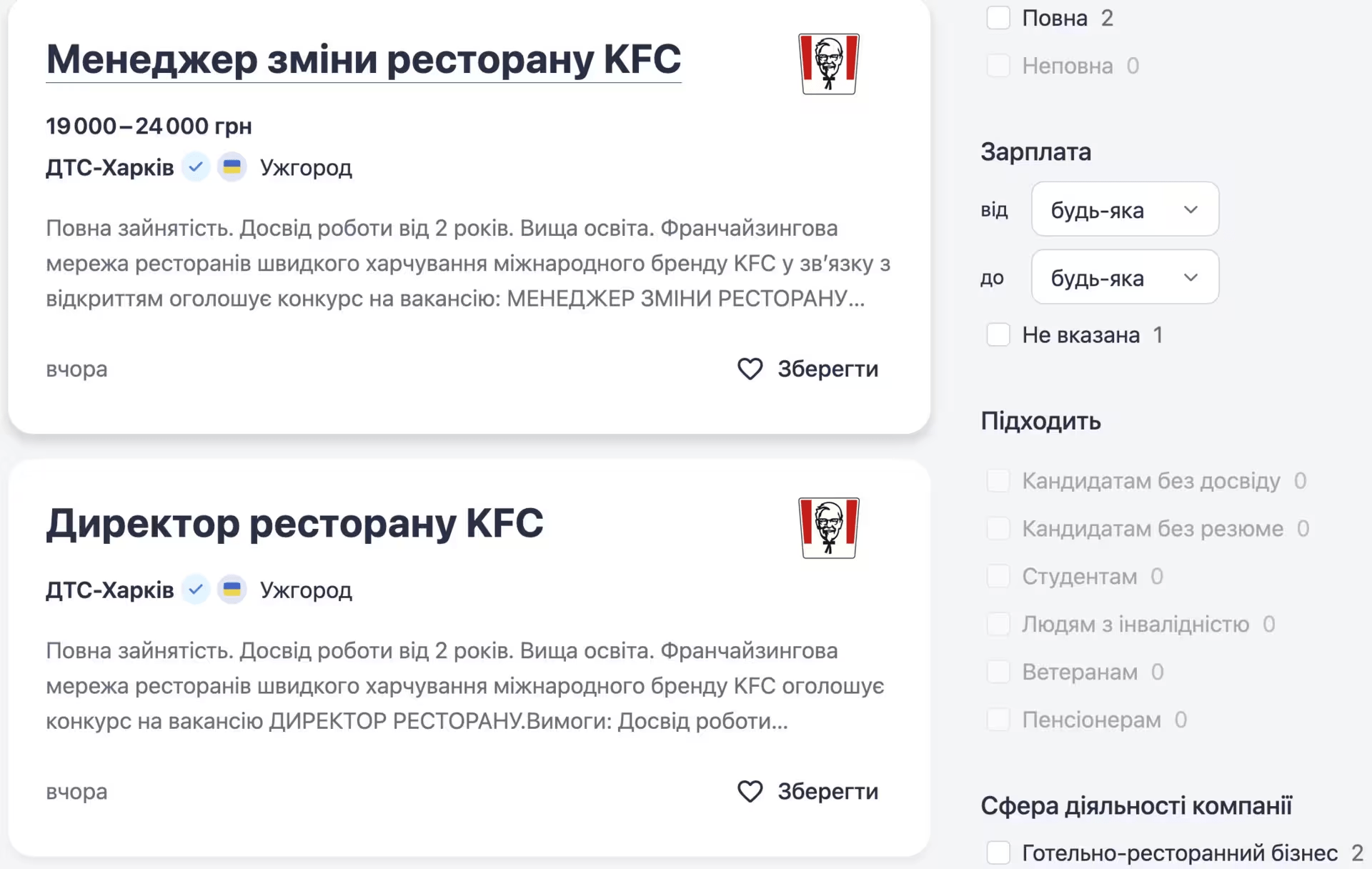Open the salary від dropdown
The width and height of the screenshot is (1372, 869).
tap(1124, 209)
